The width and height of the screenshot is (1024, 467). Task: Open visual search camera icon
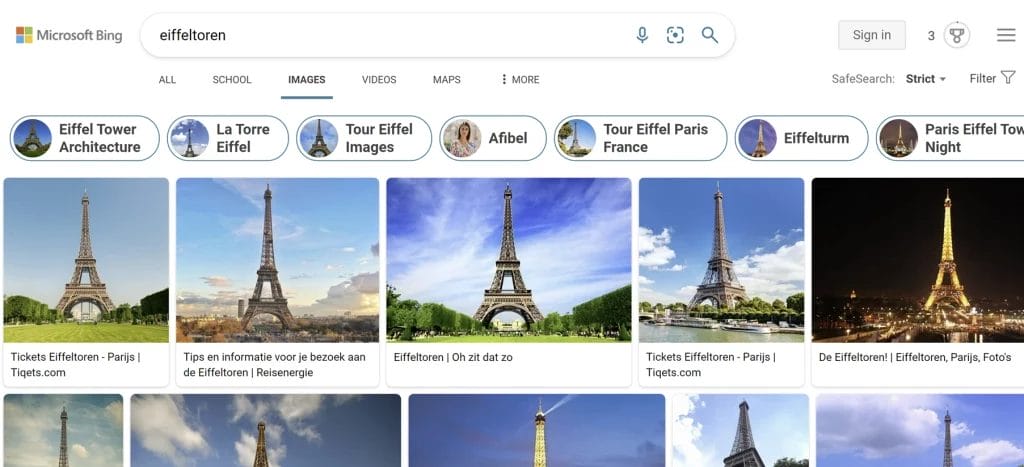click(676, 35)
